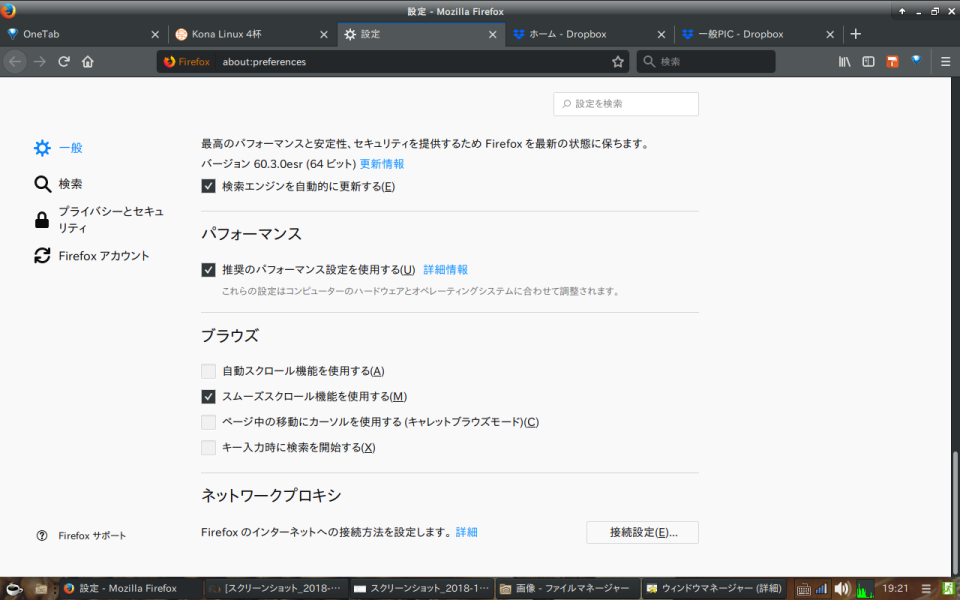This screenshot has height=600, width=960.
Task: Click the Firefox サポート question mark icon
Action: [42, 536]
